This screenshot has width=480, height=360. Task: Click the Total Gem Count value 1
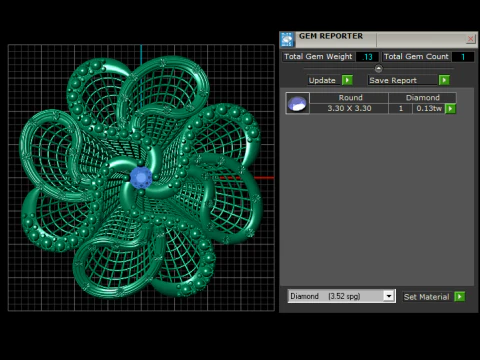click(x=463, y=57)
